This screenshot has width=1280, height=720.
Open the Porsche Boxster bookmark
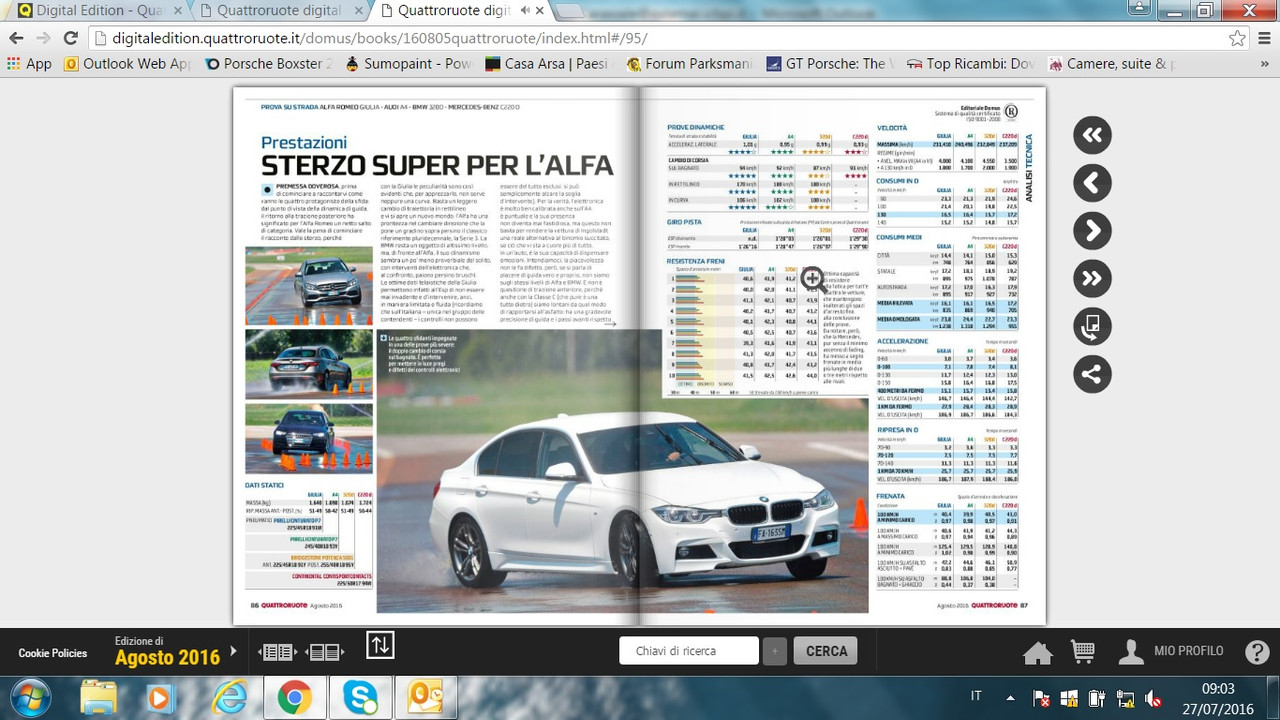coord(268,64)
